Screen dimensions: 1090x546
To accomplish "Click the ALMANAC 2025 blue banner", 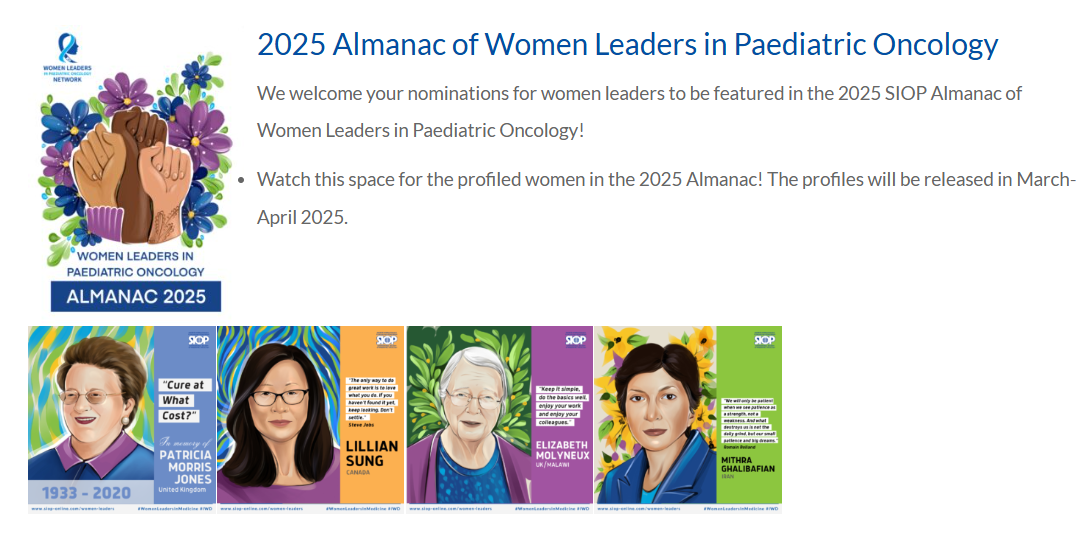I will (136, 296).
